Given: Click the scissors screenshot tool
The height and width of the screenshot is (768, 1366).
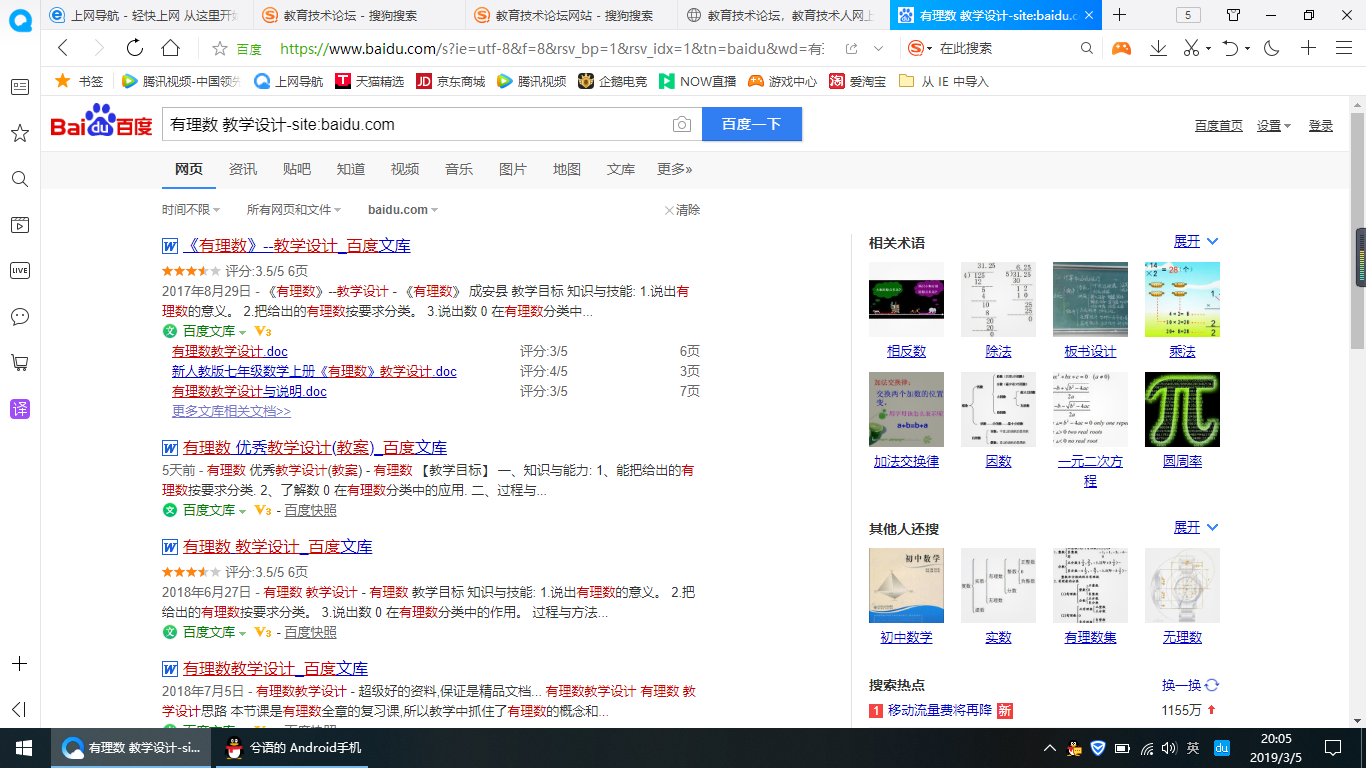Looking at the screenshot, I should click(1191, 48).
